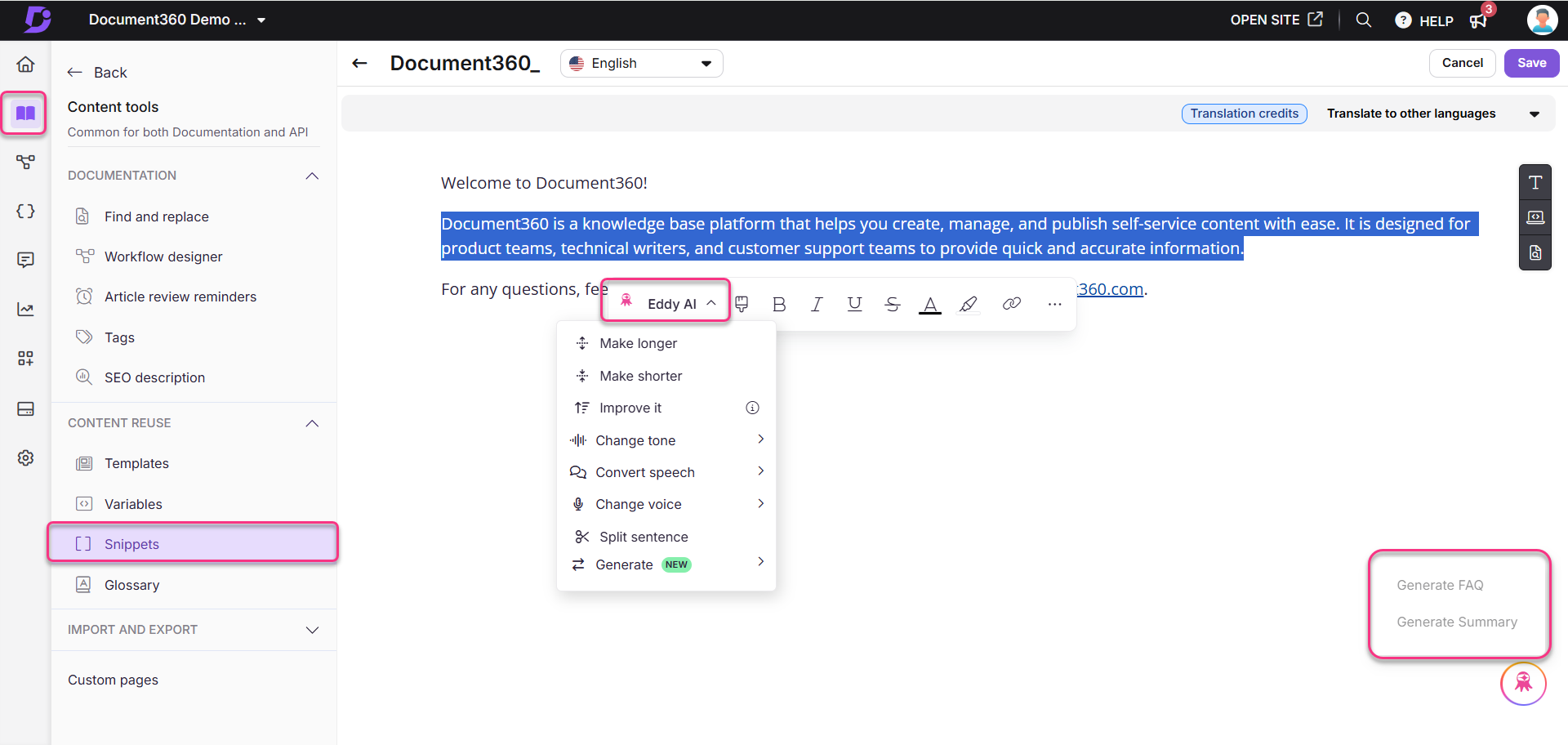This screenshot has width=1568, height=745.
Task: Go Back in Content tools sidebar
Action: [x=97, y=72]
